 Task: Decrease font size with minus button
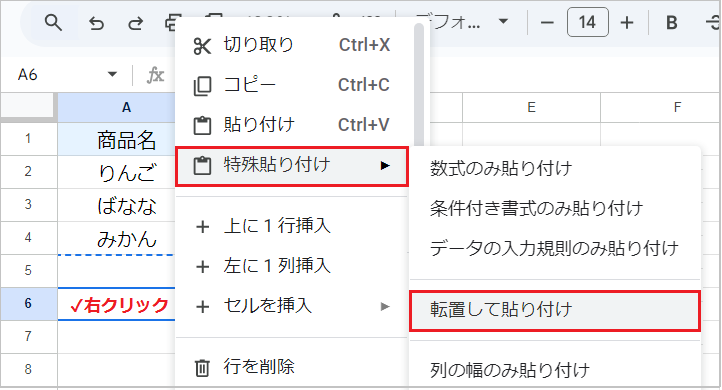point(547,23)
